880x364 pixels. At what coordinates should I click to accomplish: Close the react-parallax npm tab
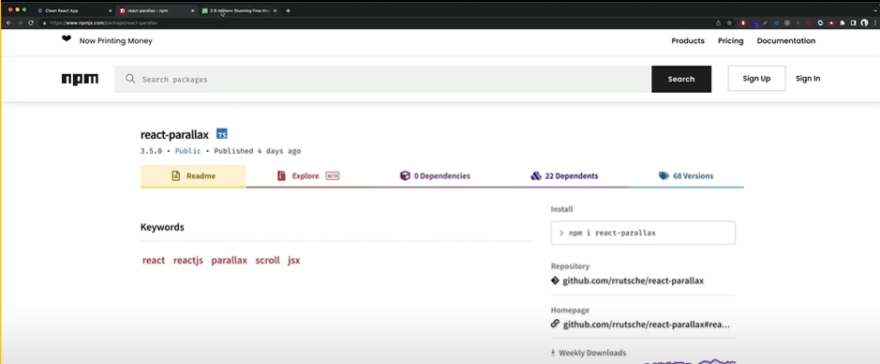[x=193, y=11]
